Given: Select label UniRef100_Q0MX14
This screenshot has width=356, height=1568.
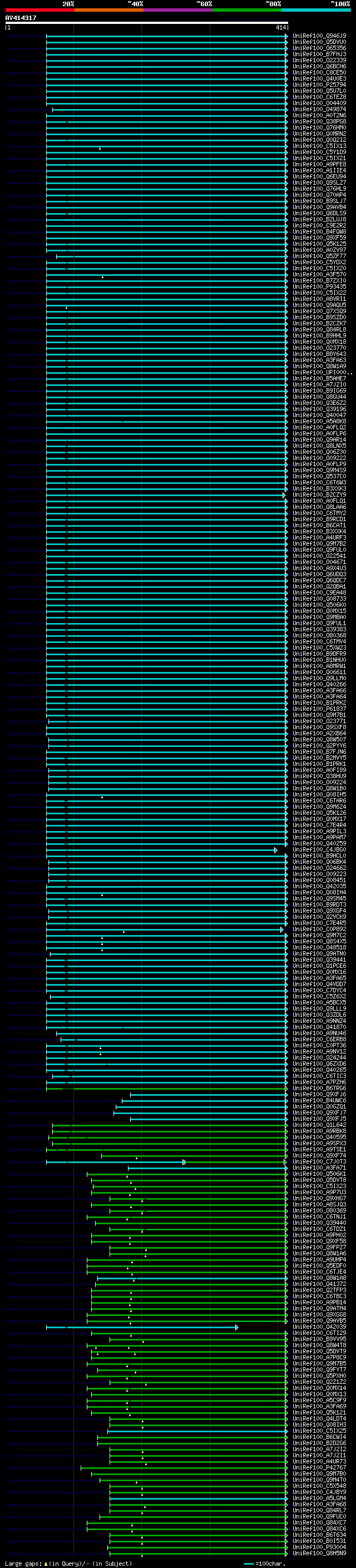Looking at the screenshot, I should (319, 1388).
